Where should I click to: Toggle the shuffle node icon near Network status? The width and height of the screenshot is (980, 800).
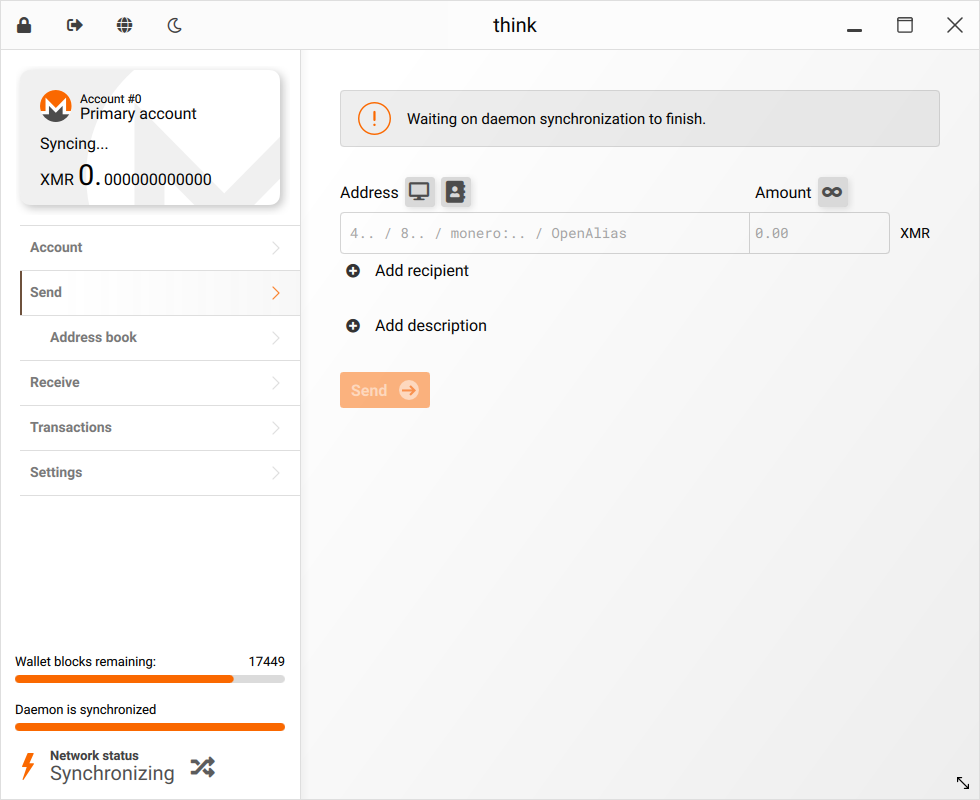[x=202, y=766]
